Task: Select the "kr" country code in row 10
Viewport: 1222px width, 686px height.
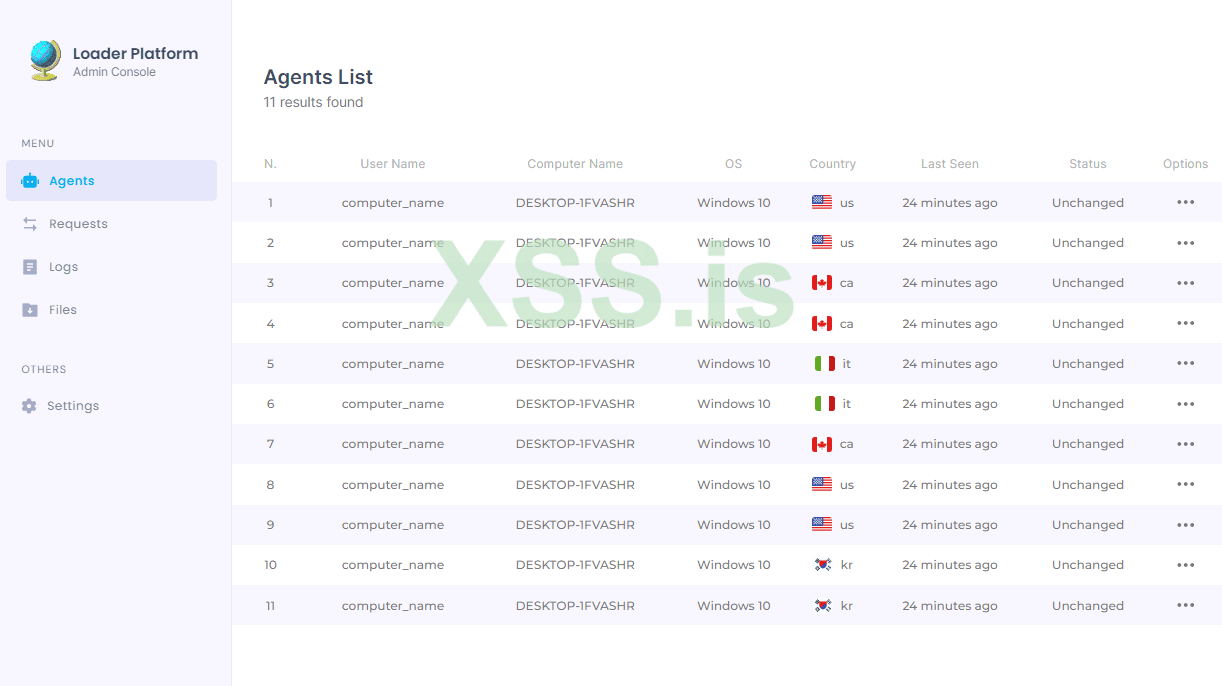Action: (847, 565)
